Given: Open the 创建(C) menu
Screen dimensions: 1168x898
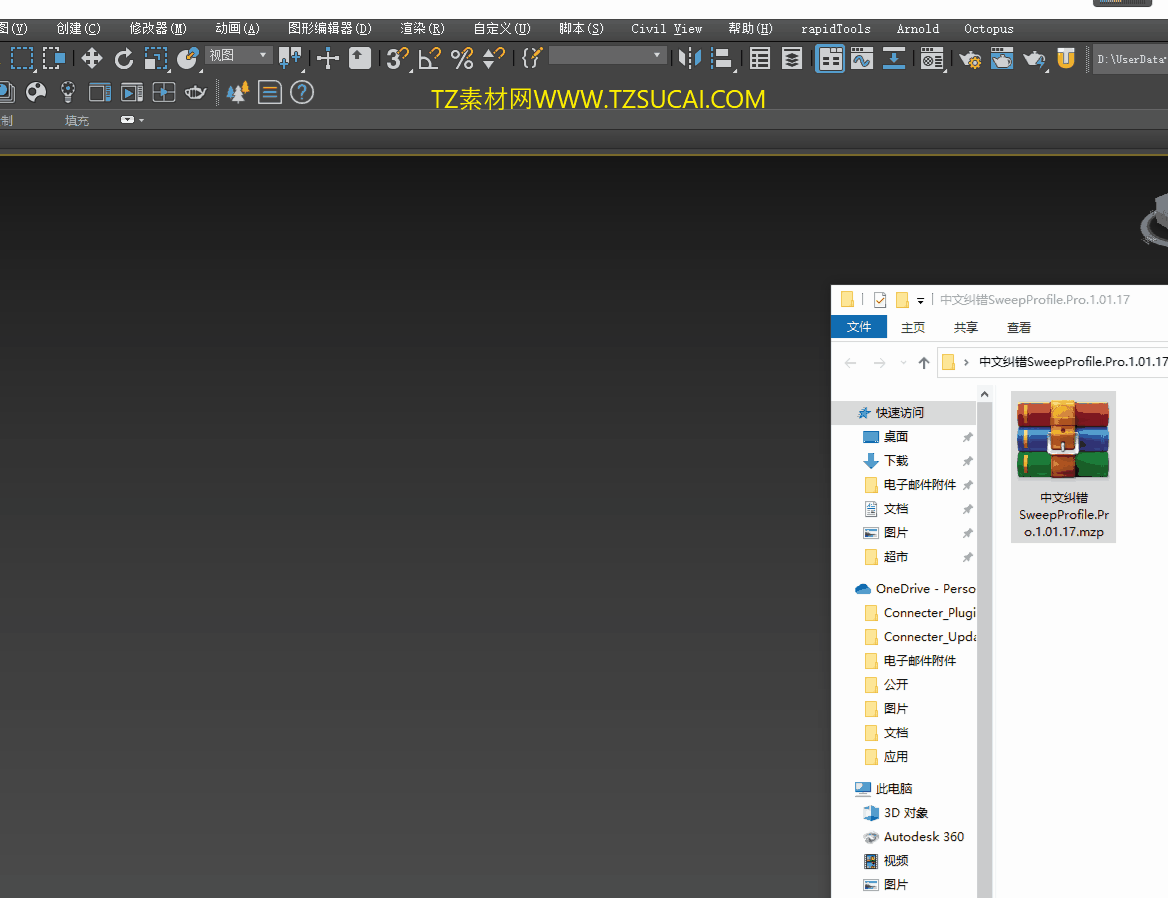Looking at the screenshot, I should [x=78, y=29].
